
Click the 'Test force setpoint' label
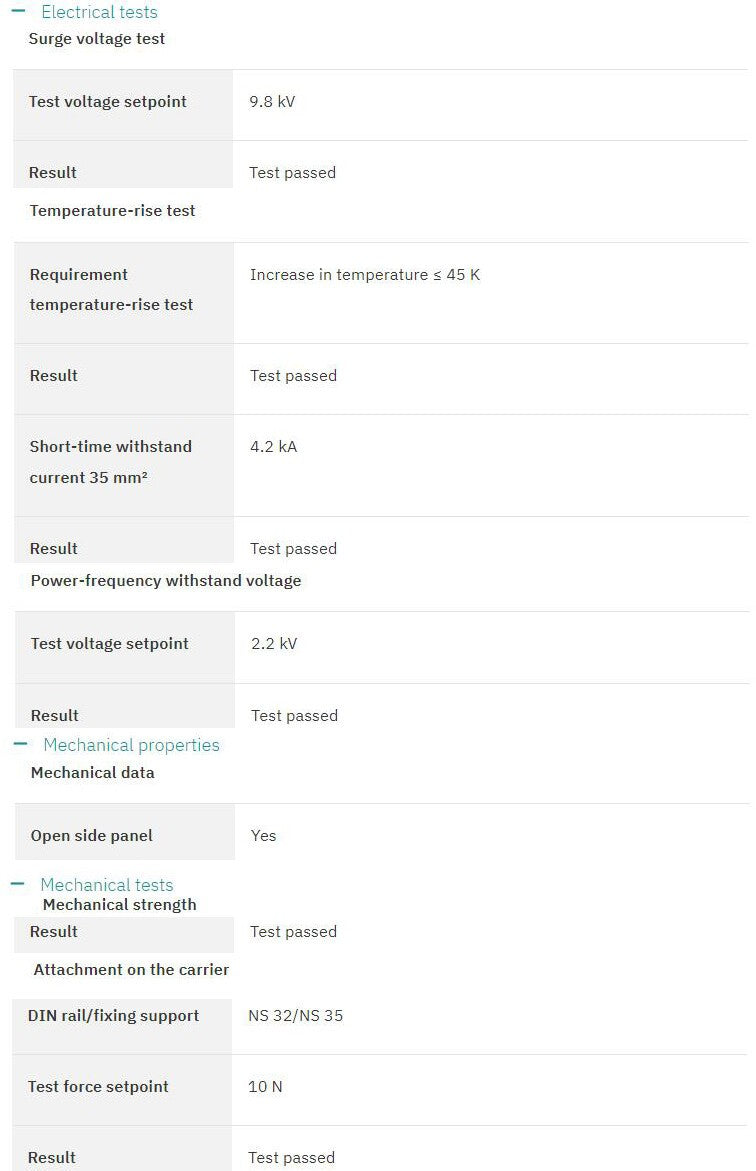point(98,1086)
